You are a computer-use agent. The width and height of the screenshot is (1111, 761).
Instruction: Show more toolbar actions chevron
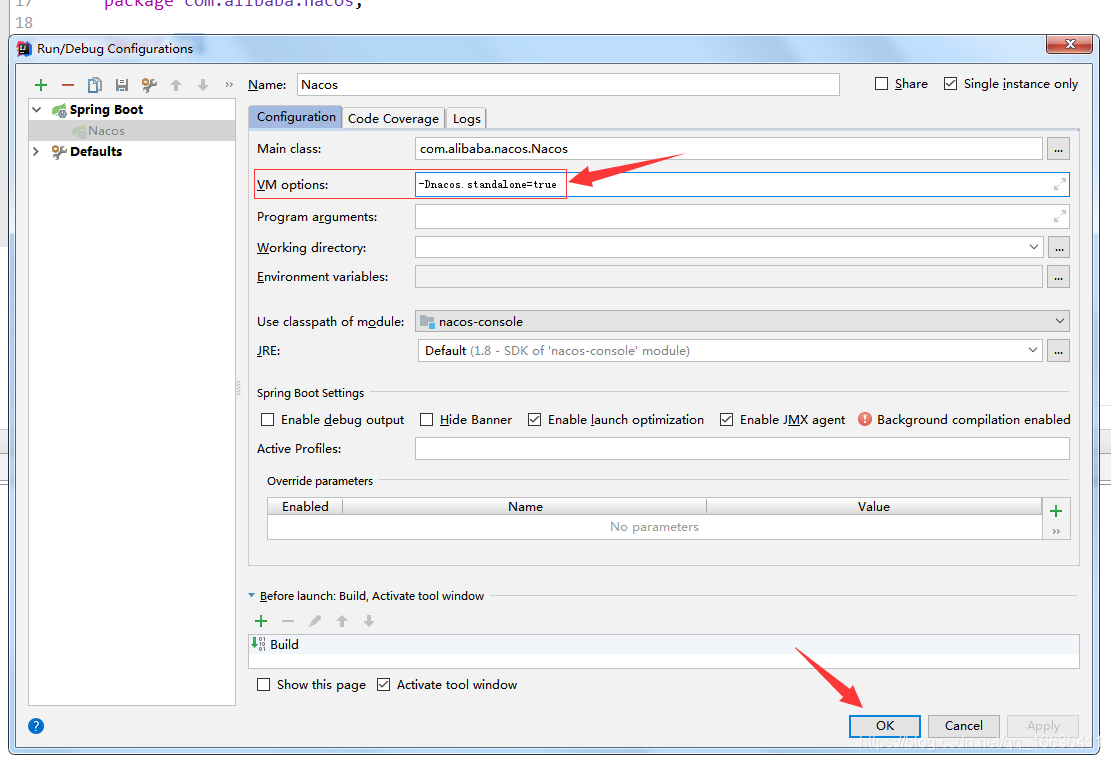tap(229, 84)
